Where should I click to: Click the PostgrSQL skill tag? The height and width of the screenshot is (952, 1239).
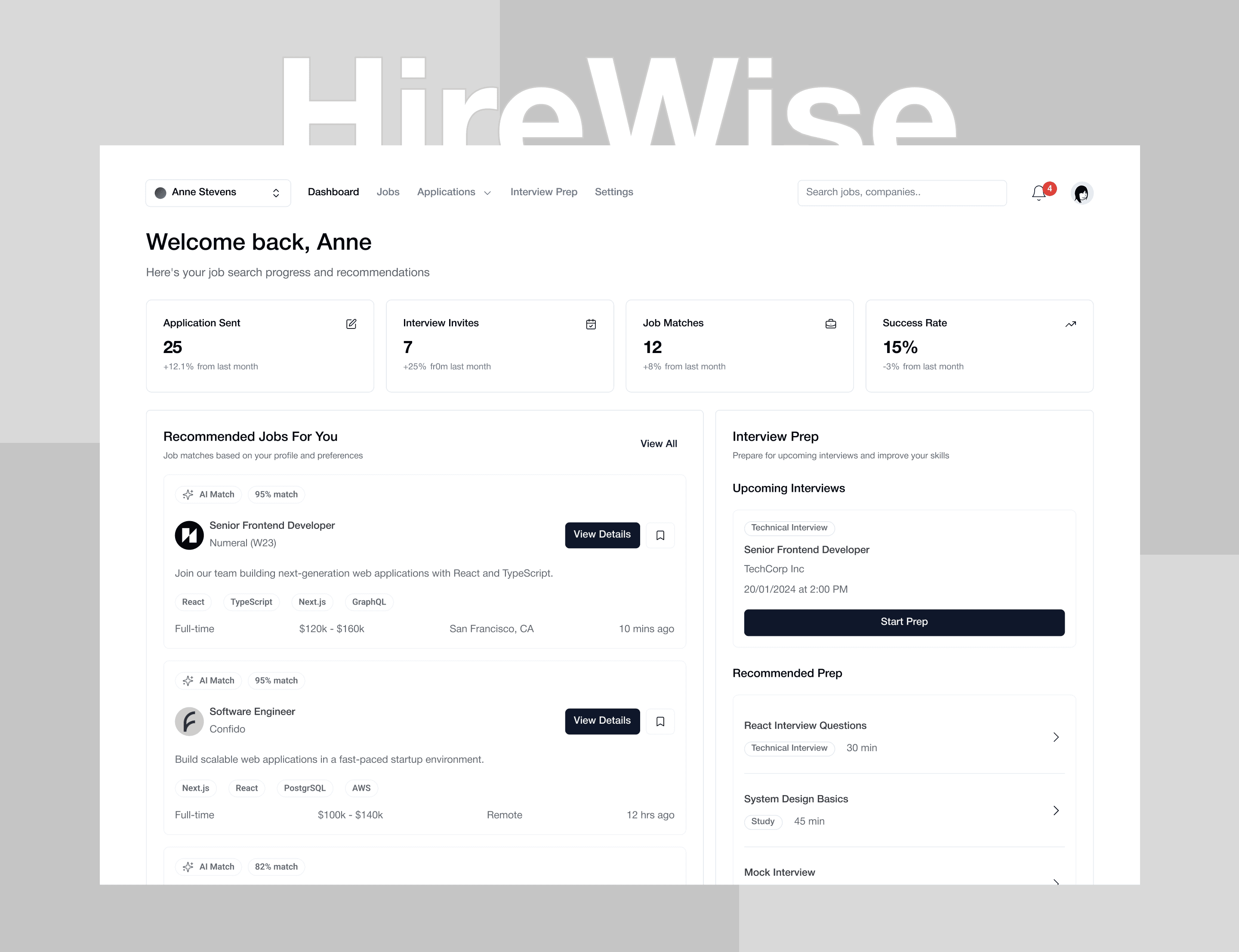[x=305, y=788]
